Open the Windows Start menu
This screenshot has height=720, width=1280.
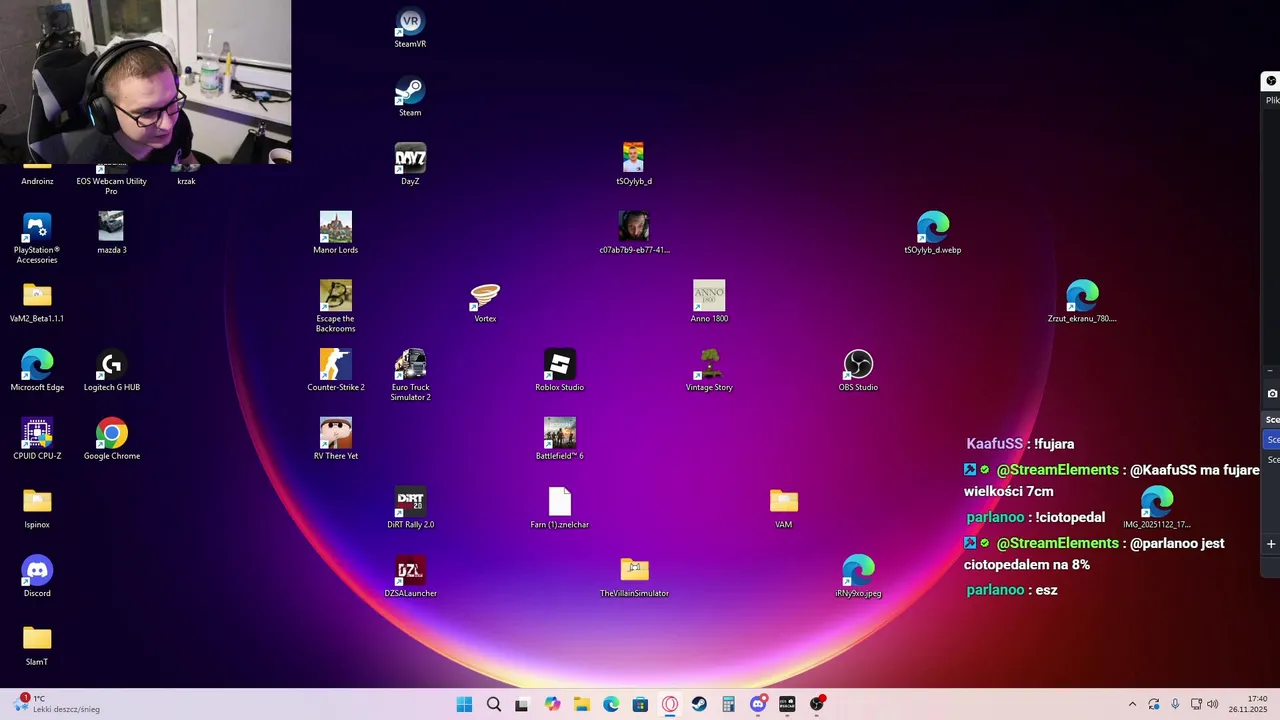coord(464,704)
